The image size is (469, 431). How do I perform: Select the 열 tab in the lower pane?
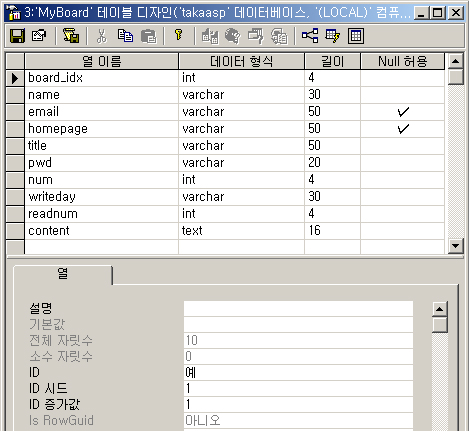coord(63,274)
